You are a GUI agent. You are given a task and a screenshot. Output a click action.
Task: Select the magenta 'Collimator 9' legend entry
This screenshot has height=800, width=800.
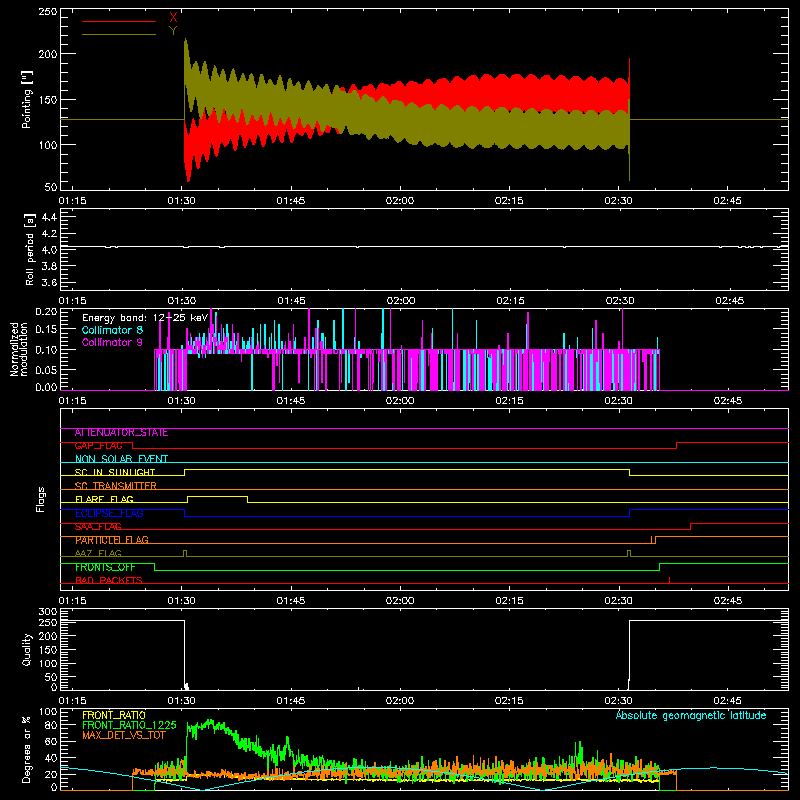(112, 342)
